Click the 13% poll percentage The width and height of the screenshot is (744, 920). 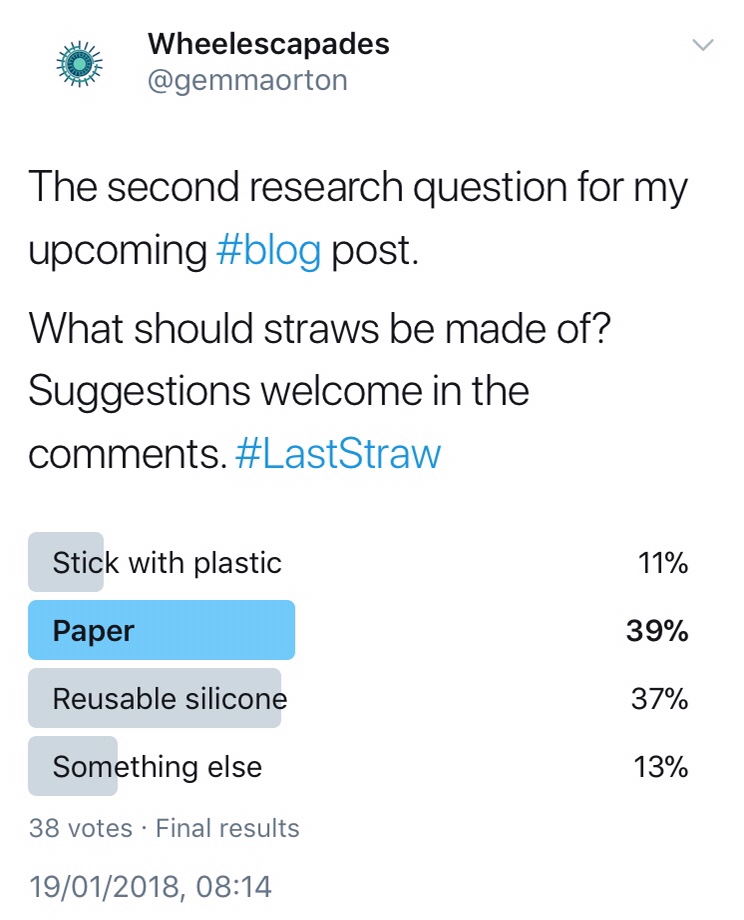click(661, 767)
